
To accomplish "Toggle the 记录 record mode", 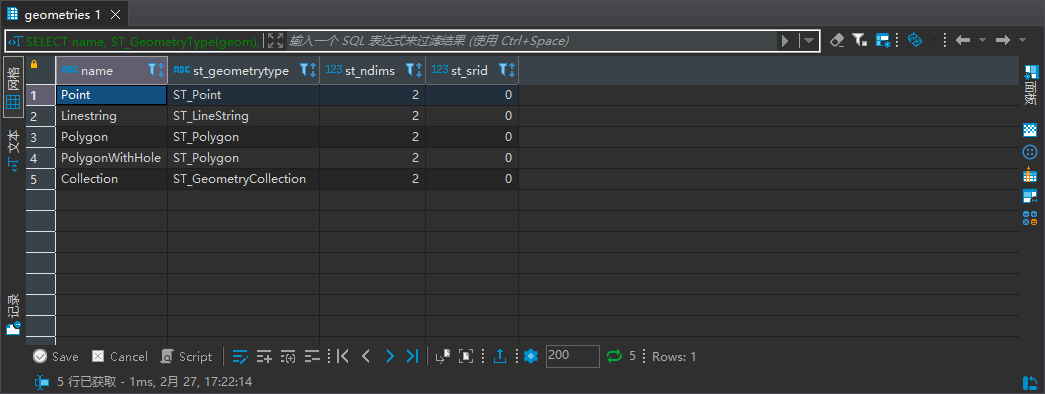I will pyautogui.click(x=13, y=315).
